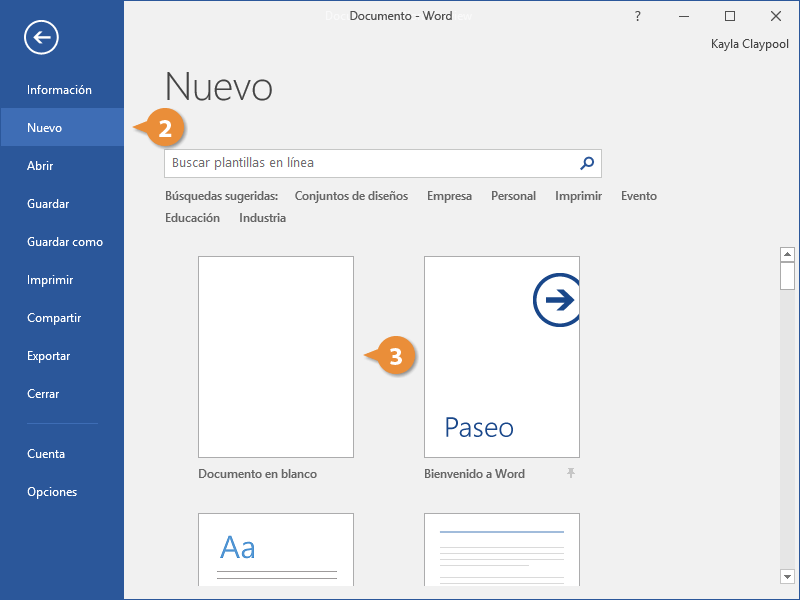The width and height of the screenshot is (800, 600).
Task: Click the scrollbar up arrow
Action: point(787,254)
